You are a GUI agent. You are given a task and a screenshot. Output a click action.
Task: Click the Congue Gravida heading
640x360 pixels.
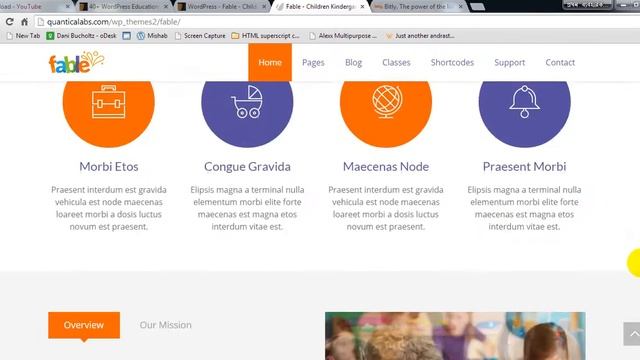247,167
